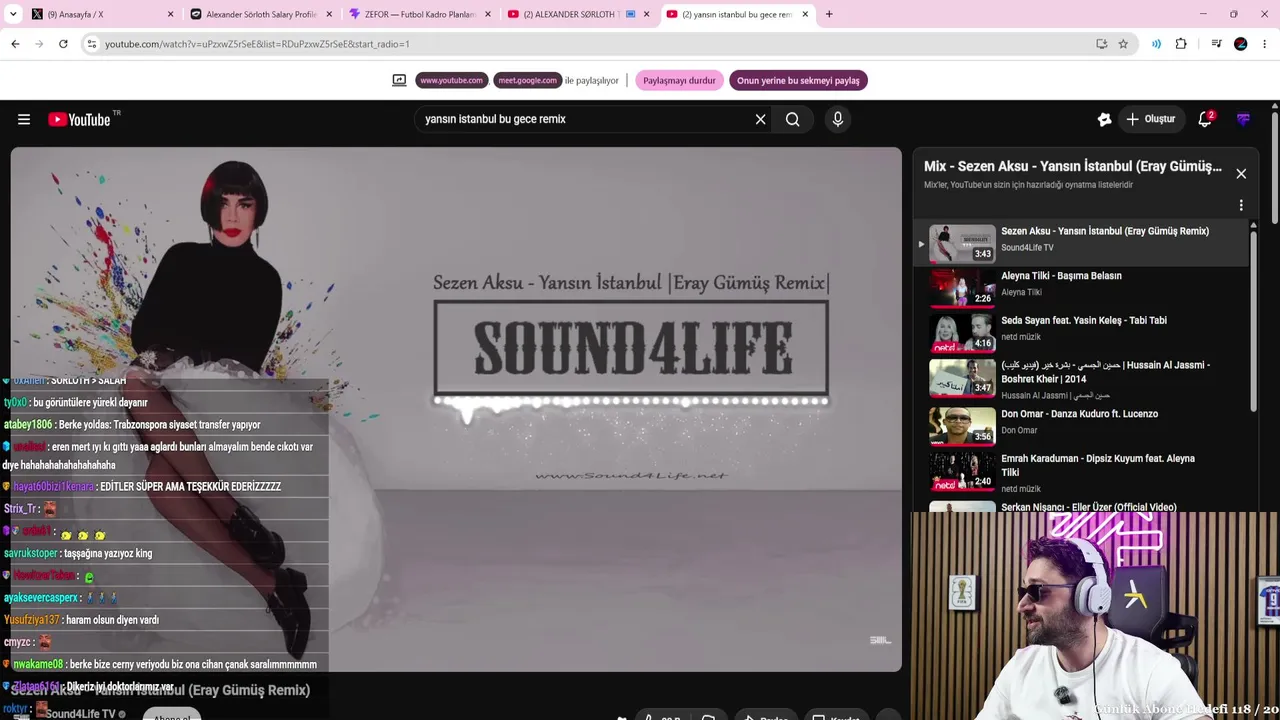The image size is (1280, 720).
Task: Reload the current page
Action: pos(63,44)
